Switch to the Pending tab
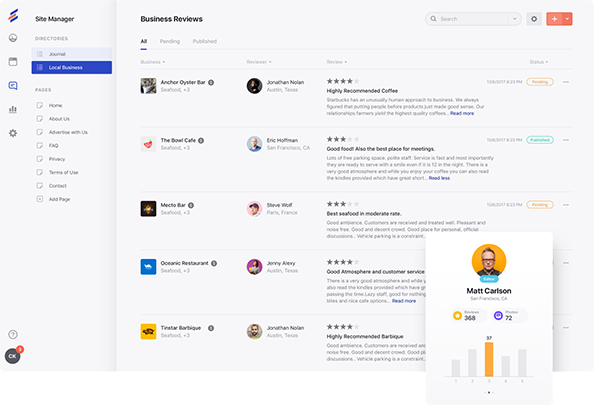The image size is (594, 405). pyautogui.click(x=170, y=41)
